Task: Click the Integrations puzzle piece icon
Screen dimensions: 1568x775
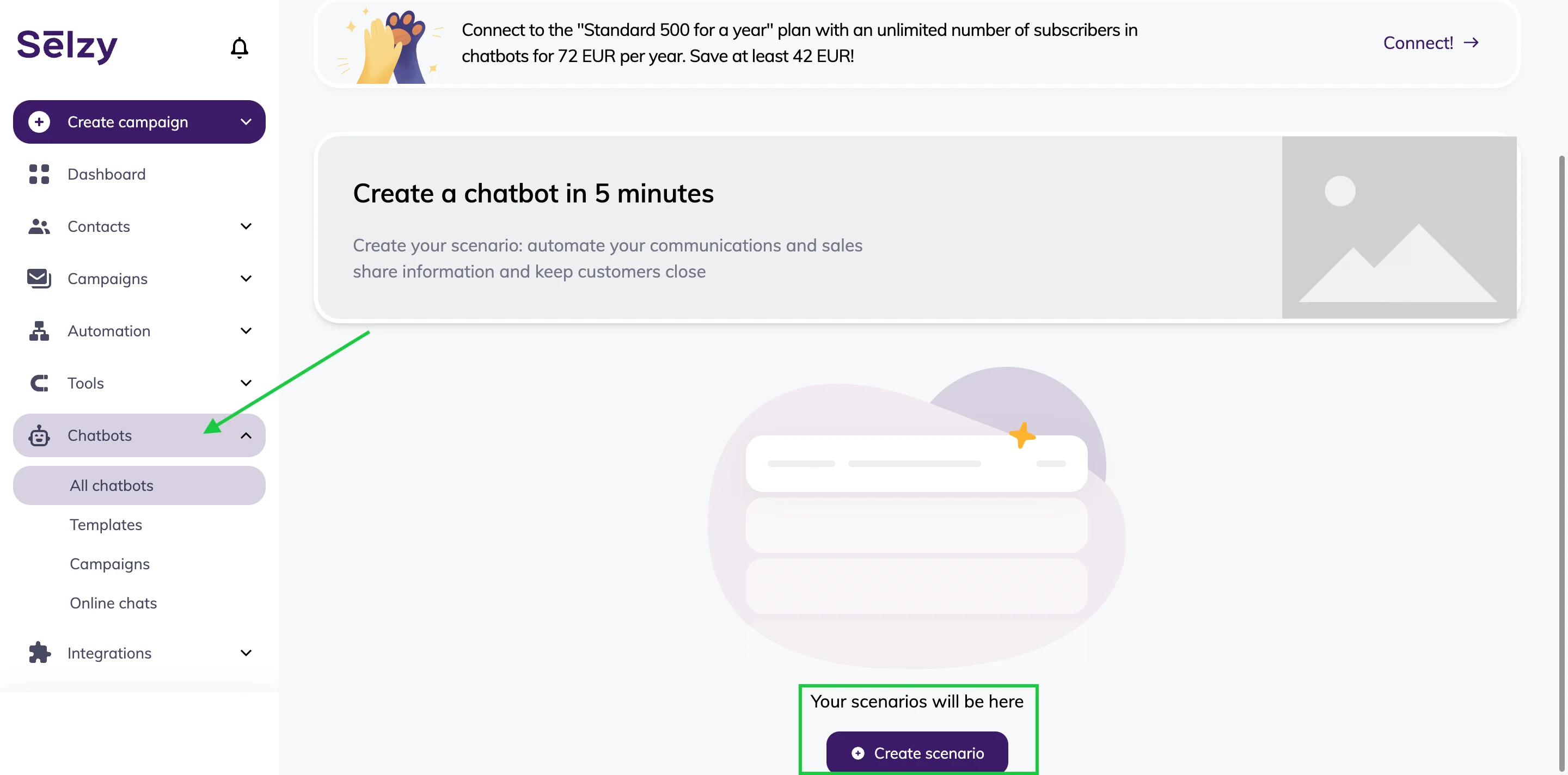Action: pos(39,653)
